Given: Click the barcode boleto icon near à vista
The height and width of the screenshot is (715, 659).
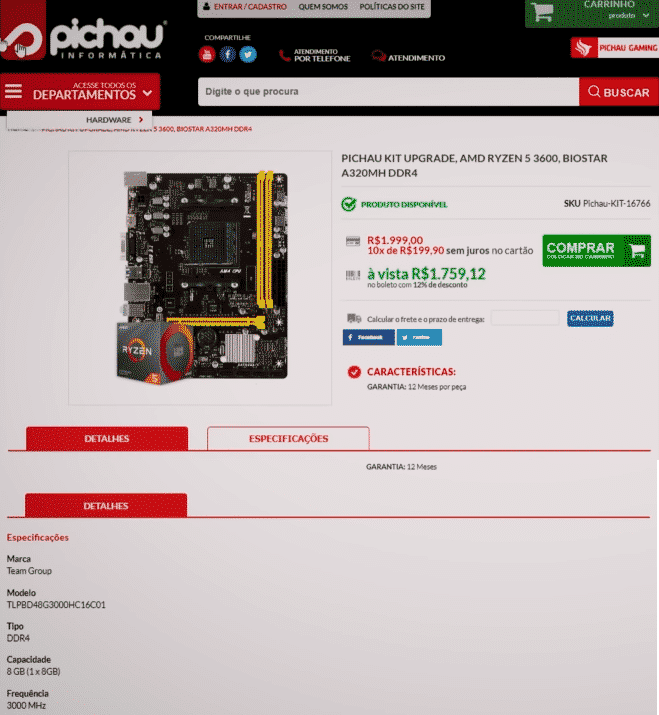Looking at the screenshot, I should [x=353, y=275].
